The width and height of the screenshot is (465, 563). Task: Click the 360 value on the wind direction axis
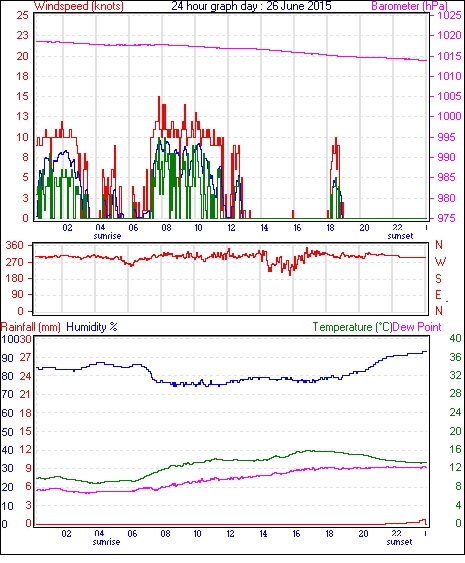(15, 245)
